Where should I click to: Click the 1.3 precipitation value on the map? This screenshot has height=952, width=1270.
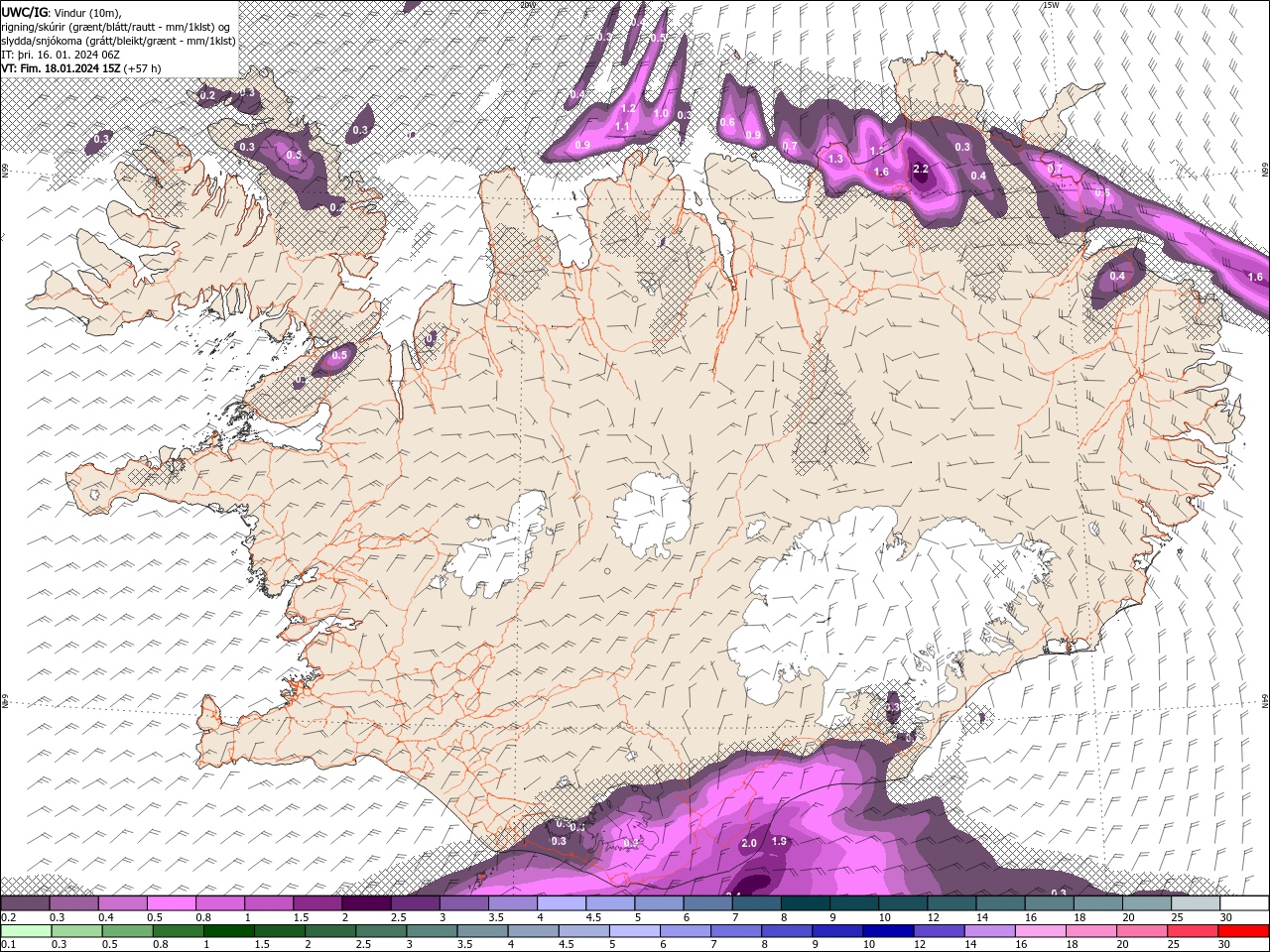834,159
